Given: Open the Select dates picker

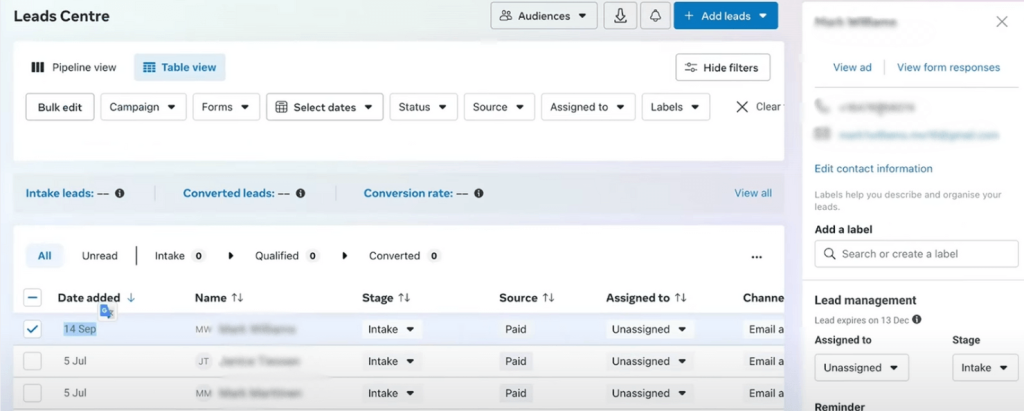Looking at the screenshot, I should pyautogui.click(x=325, y=107).
